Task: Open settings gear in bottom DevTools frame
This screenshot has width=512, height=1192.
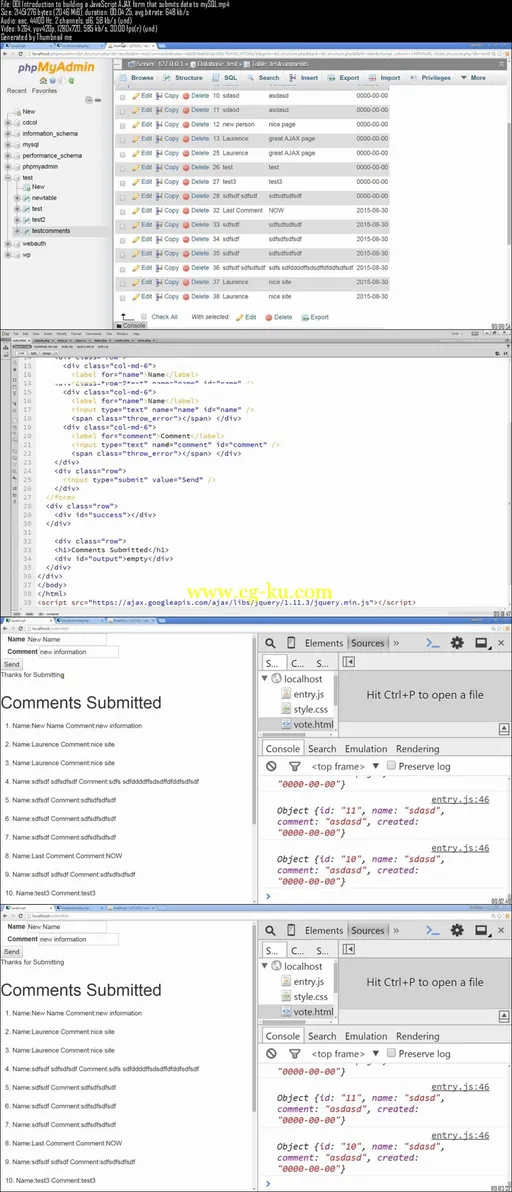Action: (x=457, y=930)
